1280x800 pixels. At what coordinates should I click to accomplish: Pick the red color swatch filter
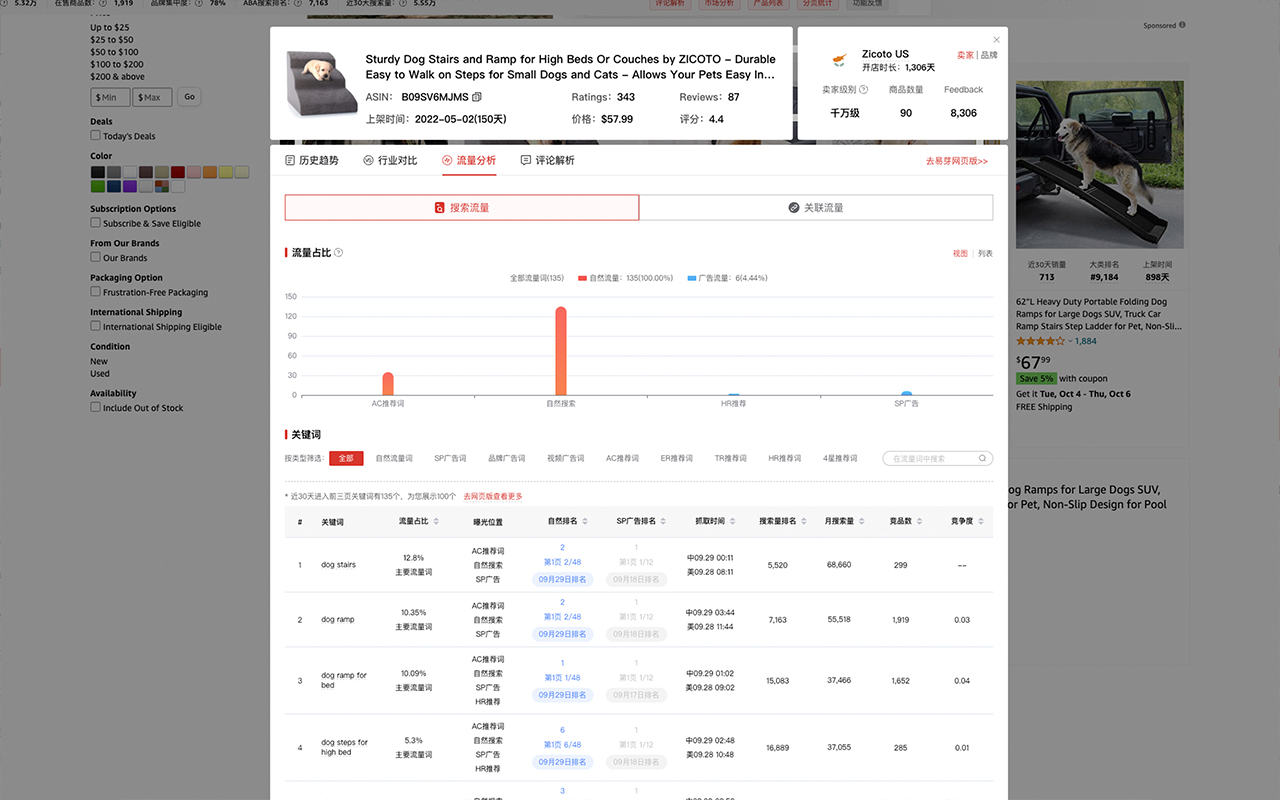[178, 172]
